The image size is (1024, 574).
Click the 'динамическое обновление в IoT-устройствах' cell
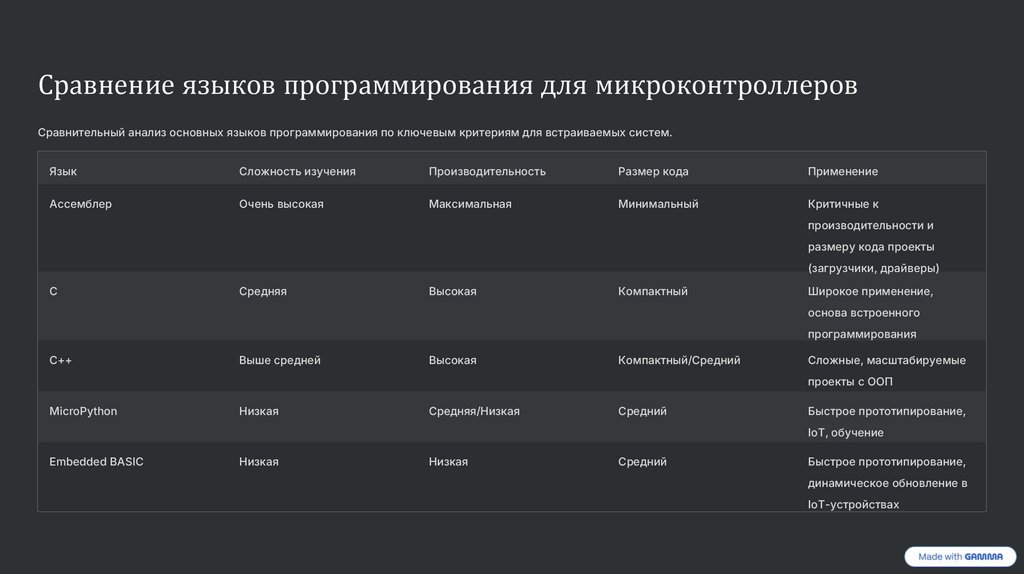888,483
